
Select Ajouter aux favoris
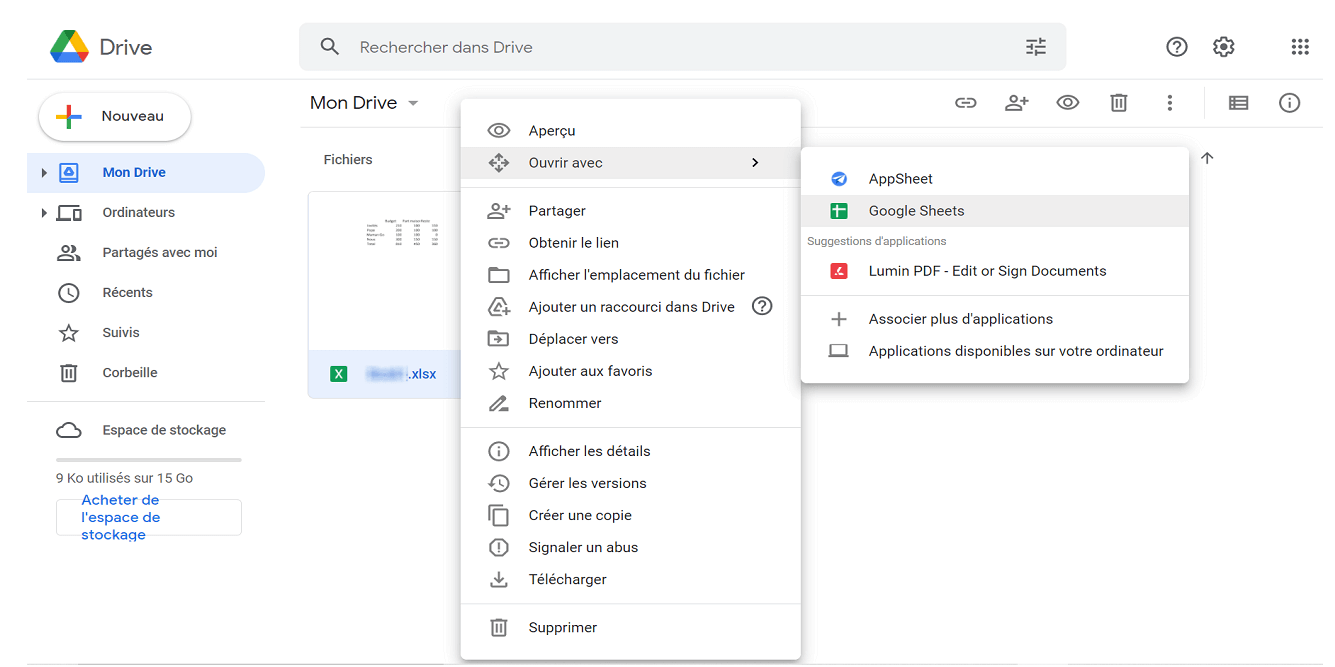[631, 371]
